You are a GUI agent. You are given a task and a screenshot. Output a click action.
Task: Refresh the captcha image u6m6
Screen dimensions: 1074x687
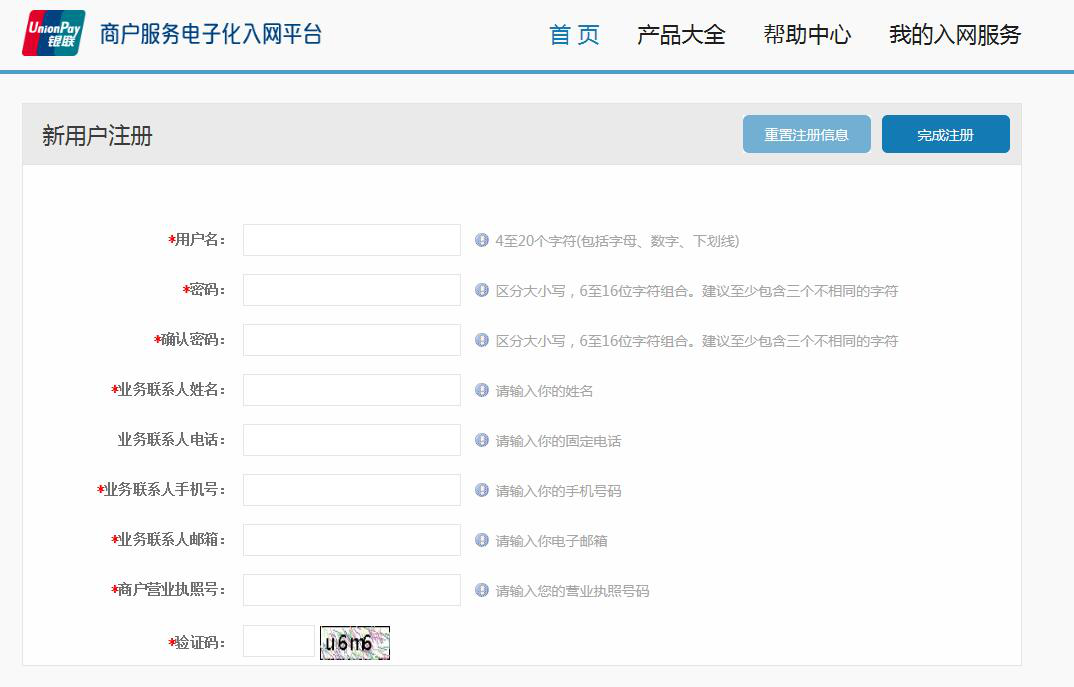pos(355,643)
